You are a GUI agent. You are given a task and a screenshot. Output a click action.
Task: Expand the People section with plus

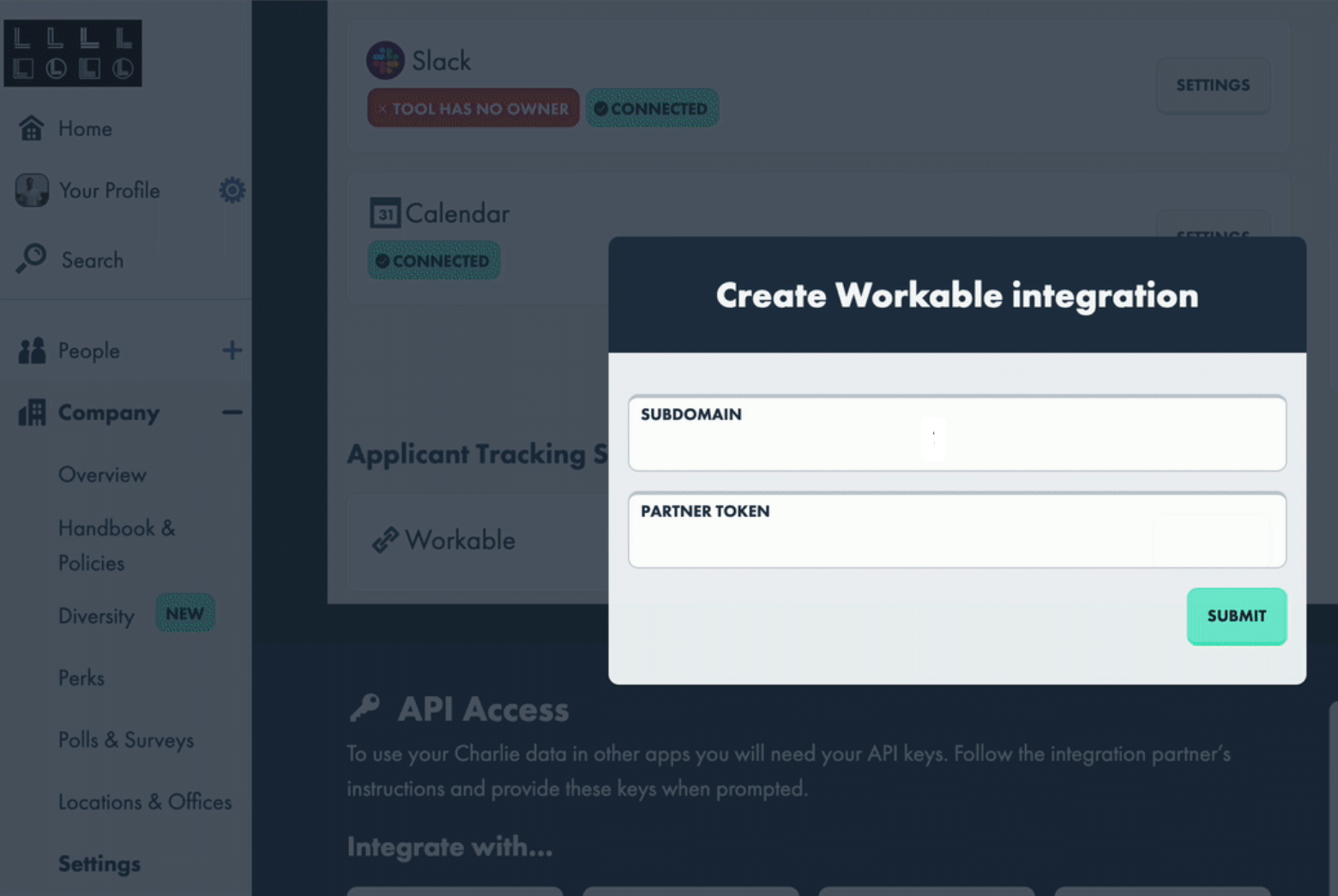click(232, 350)
